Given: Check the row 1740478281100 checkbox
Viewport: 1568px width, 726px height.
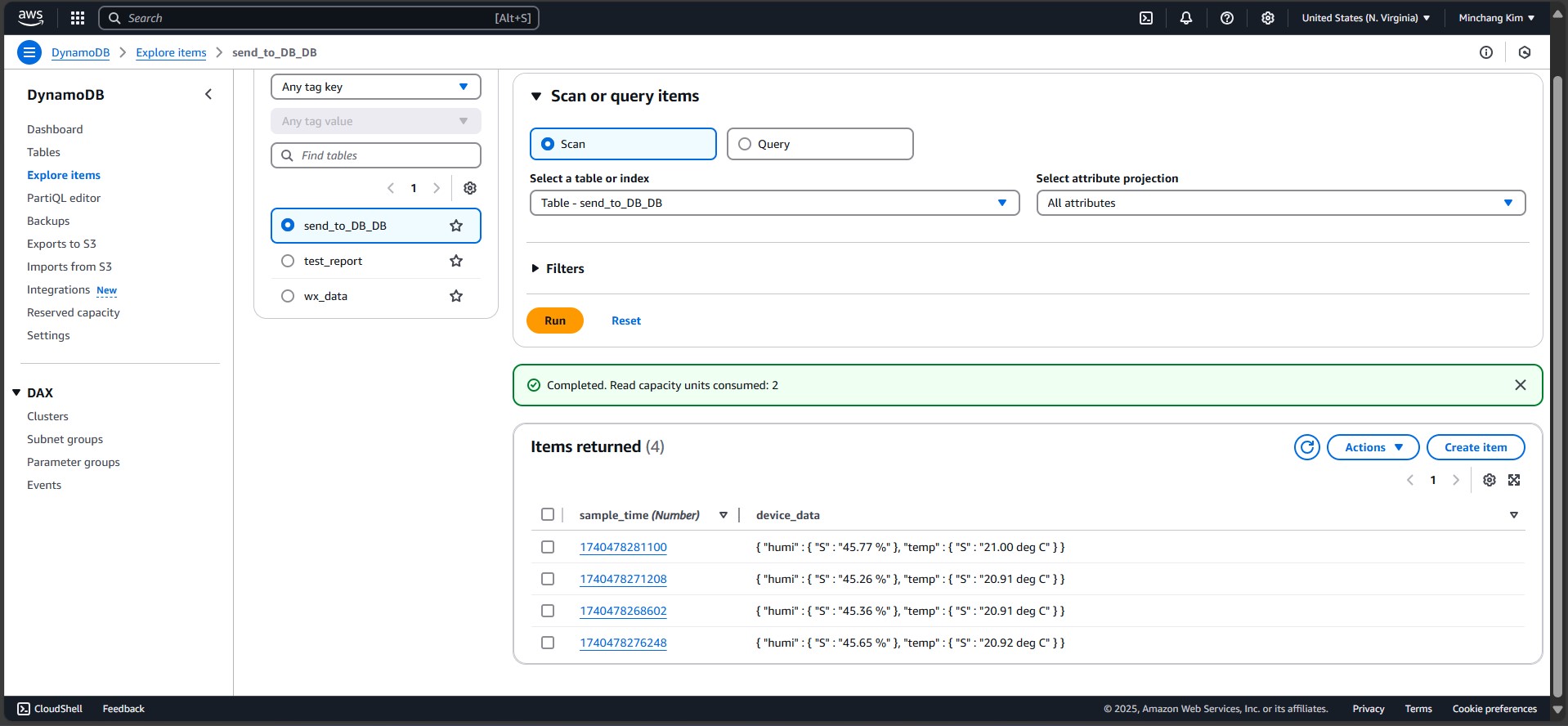Looking at the screenshot, I should pos(548,547).
